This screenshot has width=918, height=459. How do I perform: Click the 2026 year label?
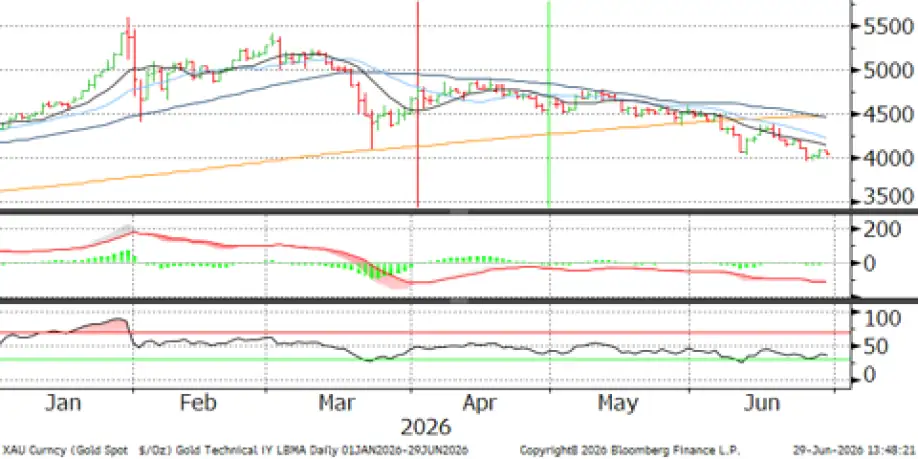point(426,427)
